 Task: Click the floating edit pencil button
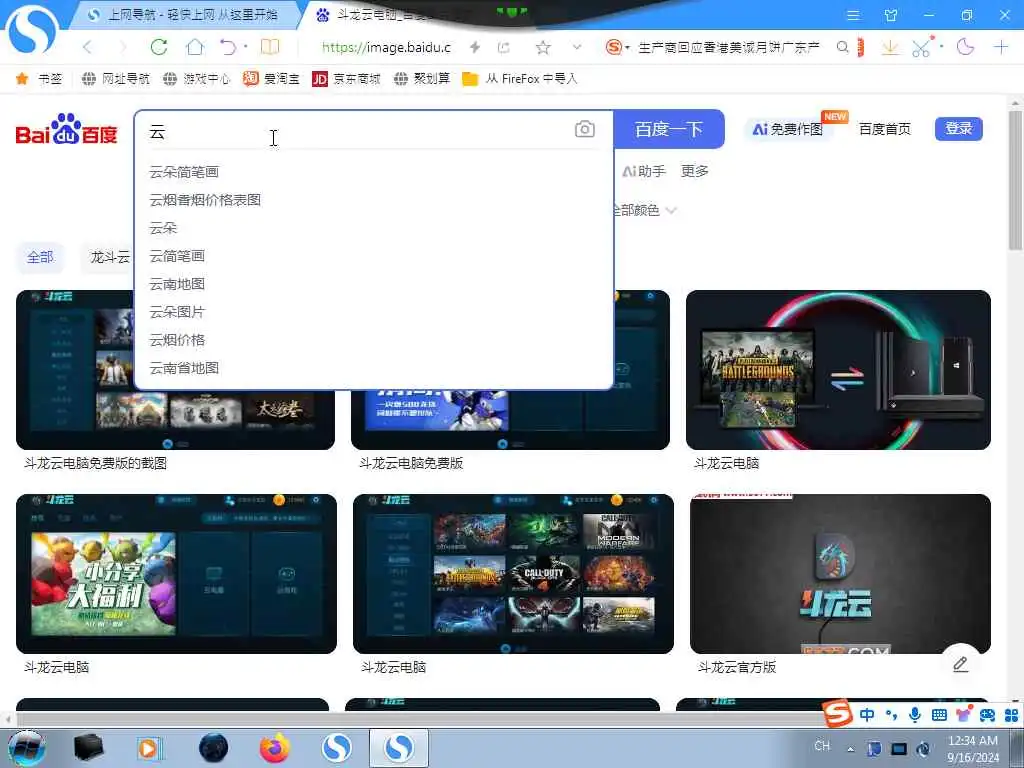(x=960, y=664)
